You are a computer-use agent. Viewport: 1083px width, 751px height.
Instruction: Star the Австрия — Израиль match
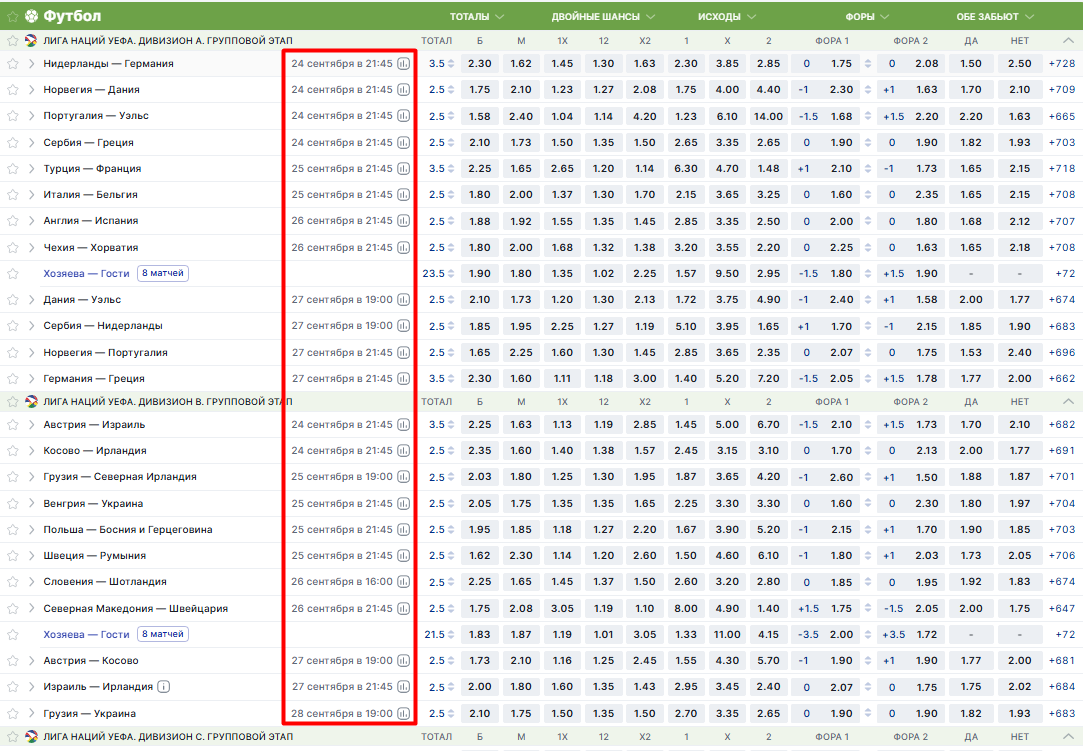[x=12, y=425]
